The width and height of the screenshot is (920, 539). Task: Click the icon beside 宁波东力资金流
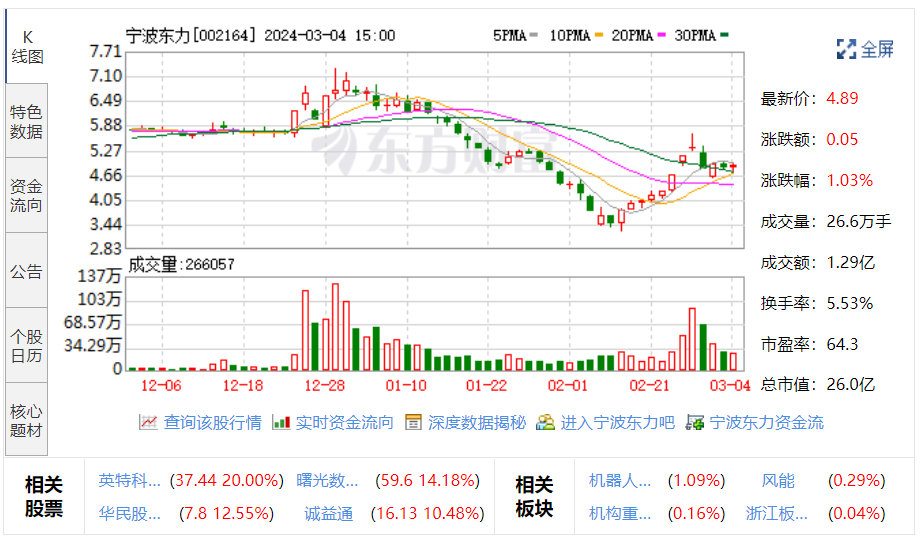point(695,422)
